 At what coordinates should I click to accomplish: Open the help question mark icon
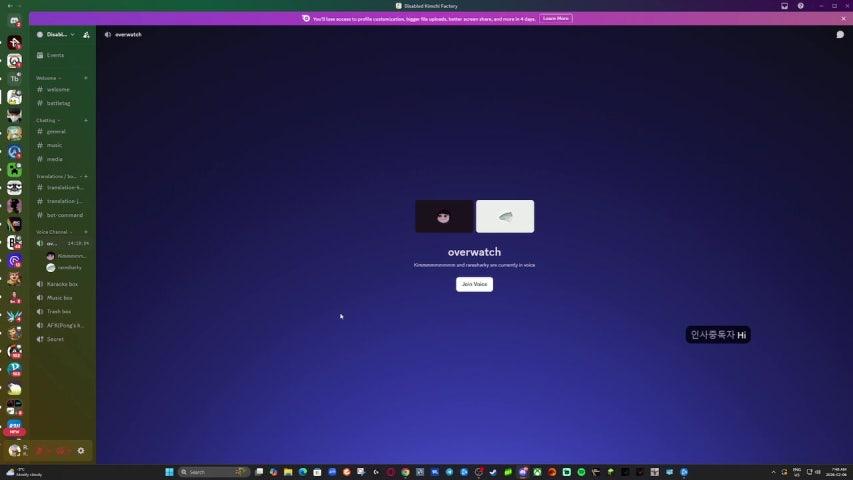click(801, 6)
